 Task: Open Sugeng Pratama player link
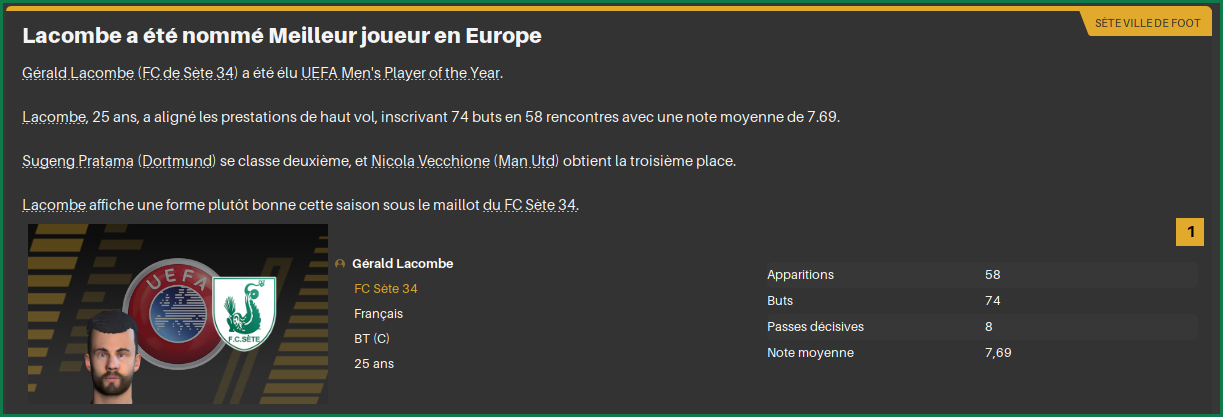tap(77, 161)
